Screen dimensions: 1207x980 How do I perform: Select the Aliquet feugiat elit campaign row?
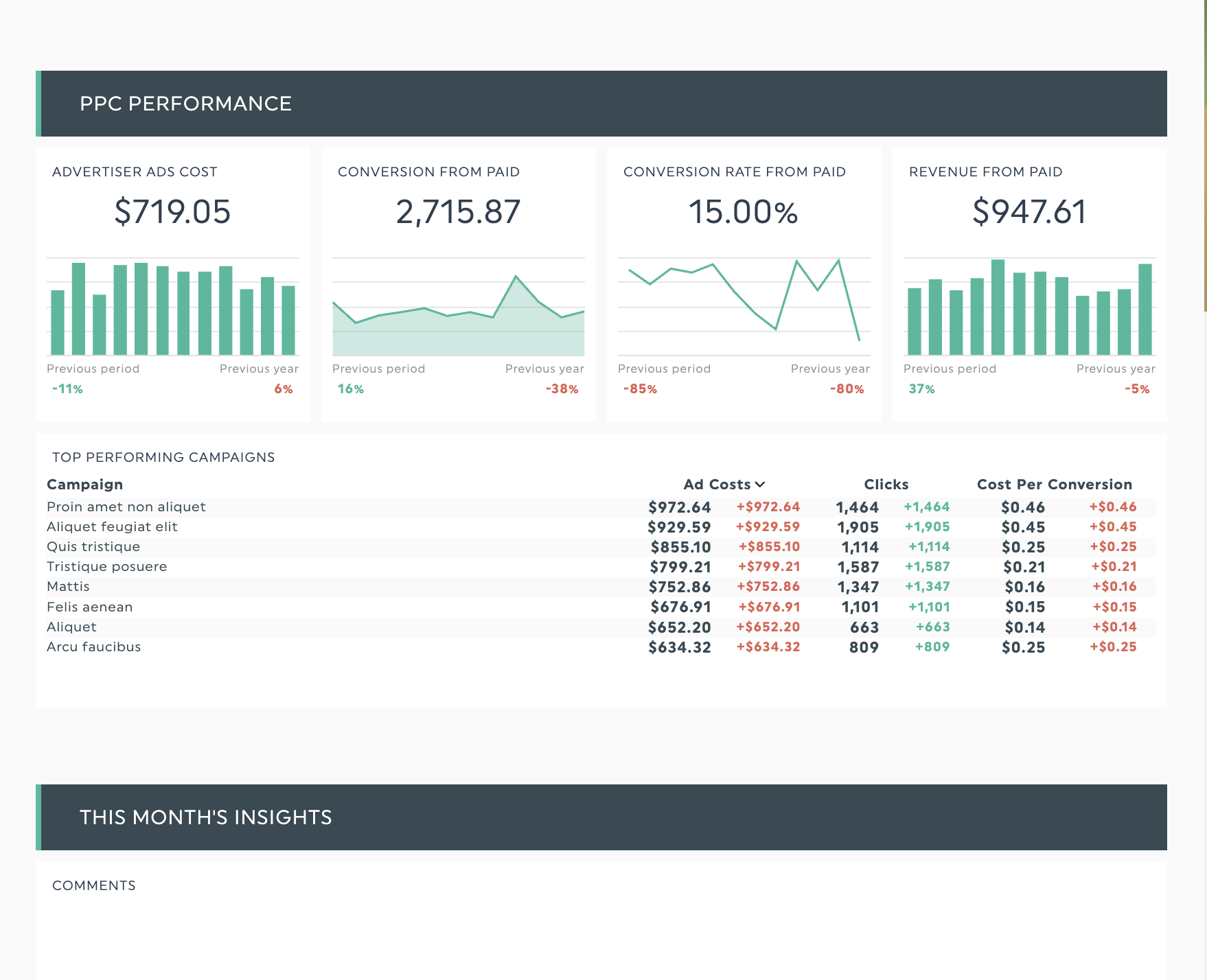click(112, 527)
